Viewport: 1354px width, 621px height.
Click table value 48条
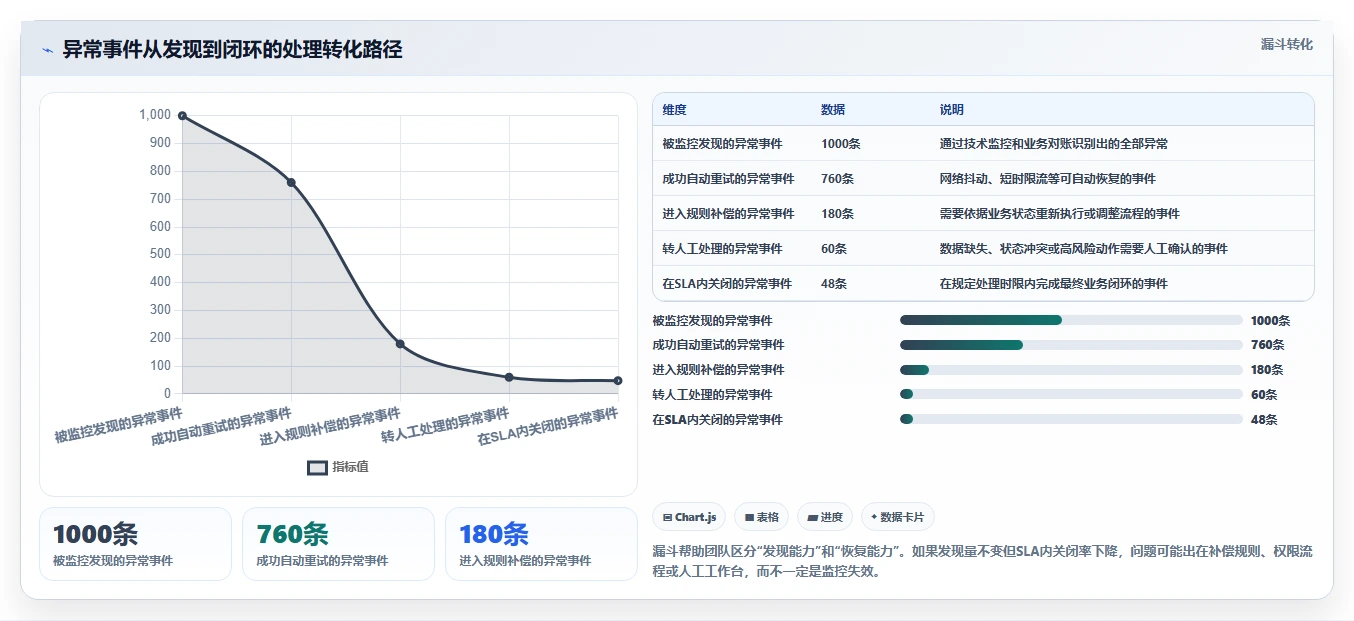tap(834, 284)
